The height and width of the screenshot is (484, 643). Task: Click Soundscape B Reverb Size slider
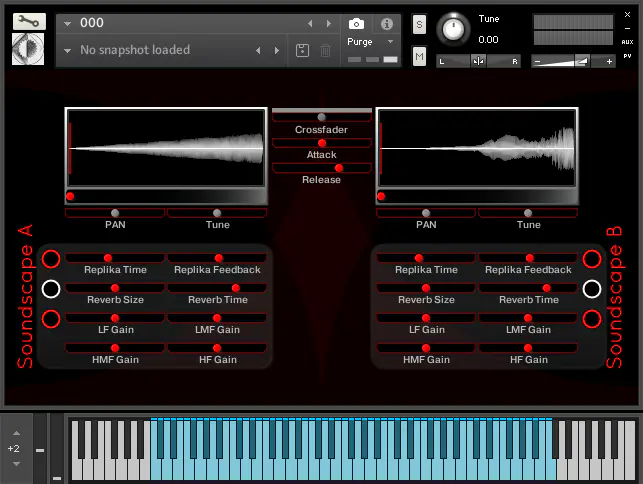[x=426, y=288]
